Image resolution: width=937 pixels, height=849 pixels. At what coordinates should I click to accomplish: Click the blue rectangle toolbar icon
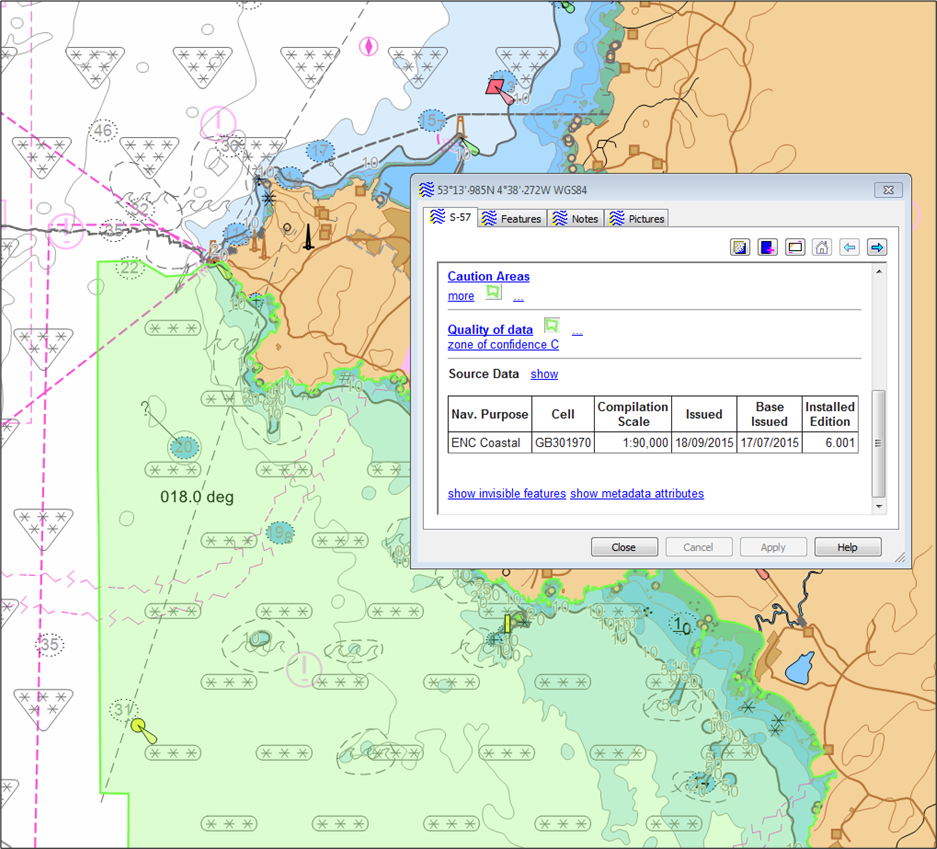[x=767, y=247]
